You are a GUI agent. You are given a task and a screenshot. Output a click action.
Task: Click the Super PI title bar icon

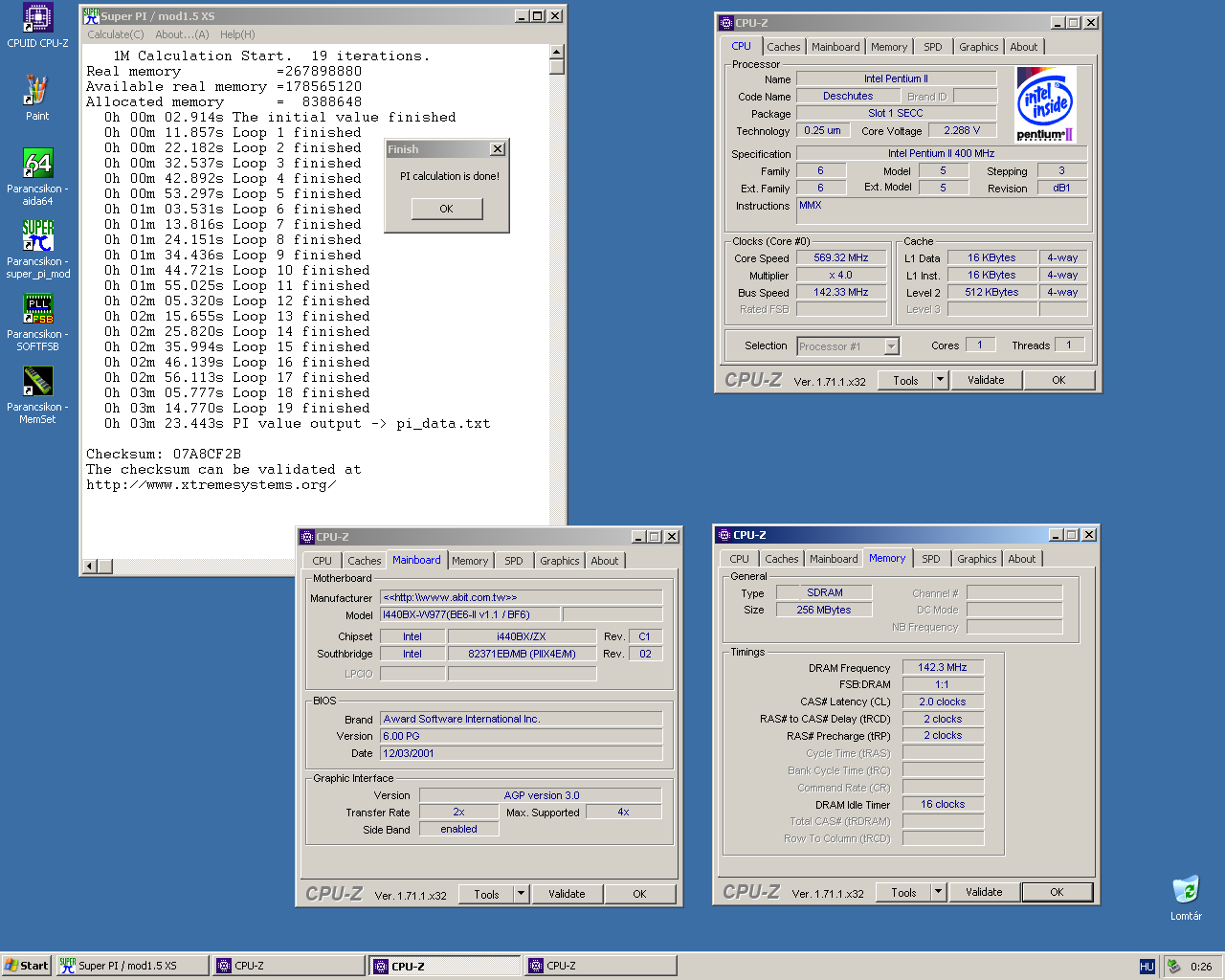click(x=92, y=15)
